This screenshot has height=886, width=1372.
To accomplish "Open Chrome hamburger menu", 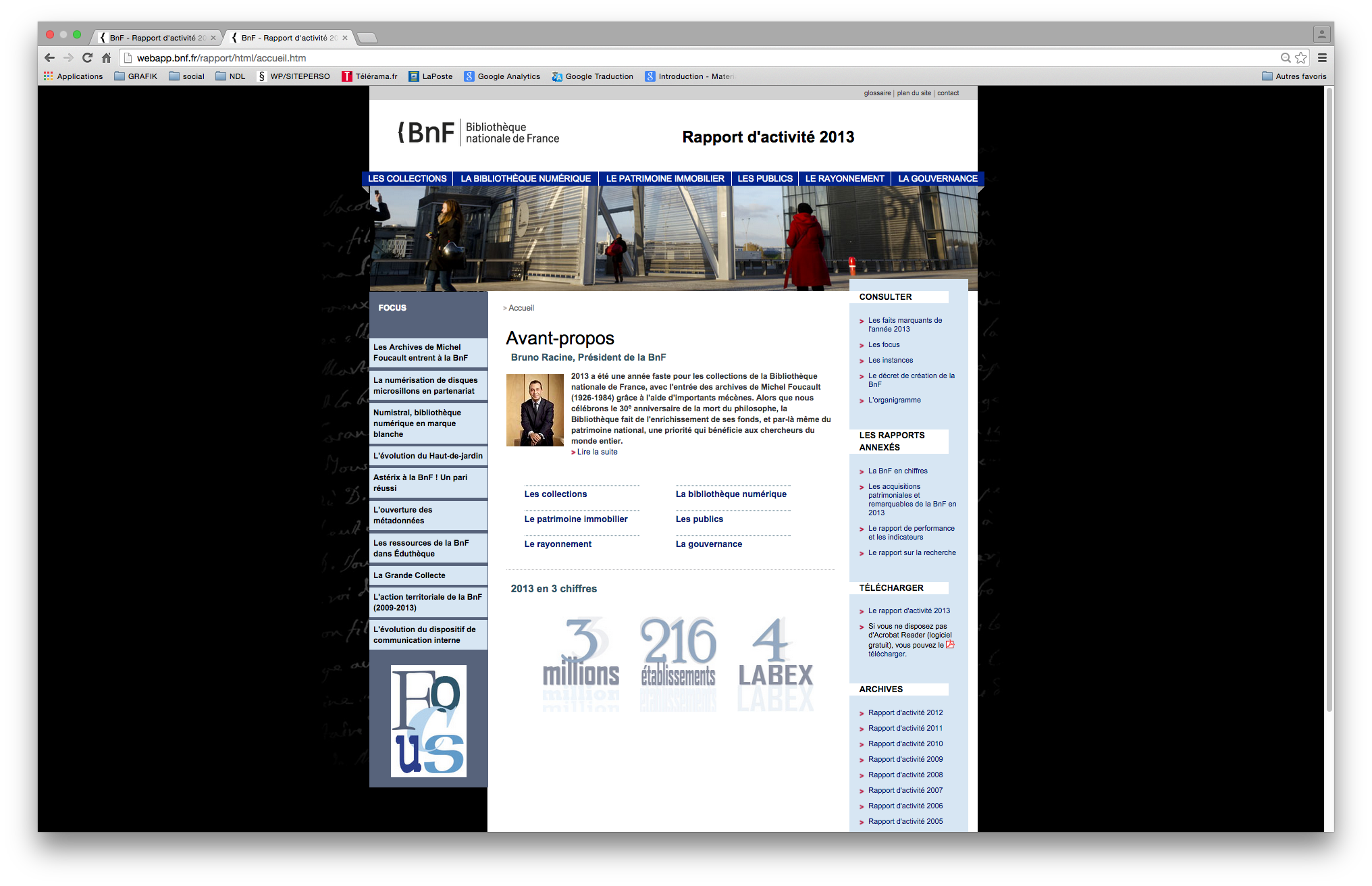I will 1322,58.
